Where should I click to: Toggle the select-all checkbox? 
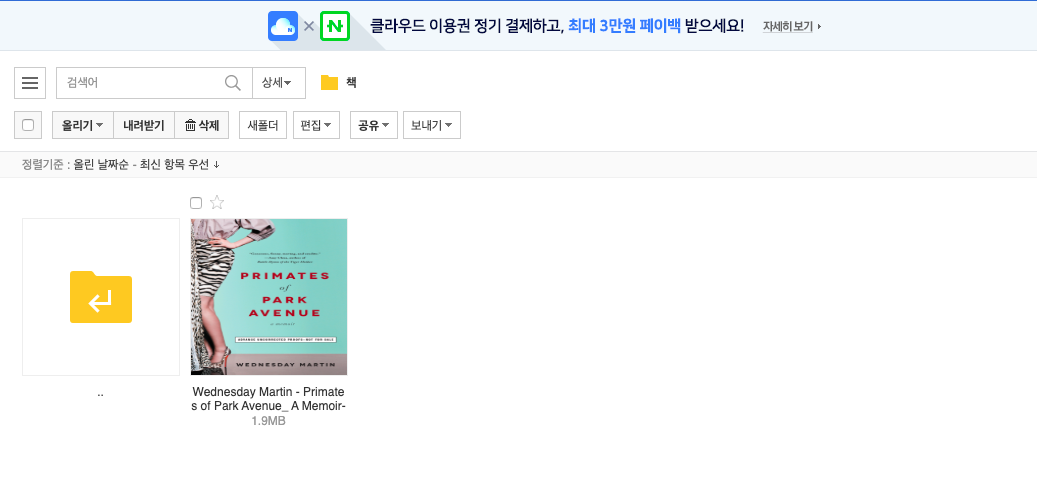point(28,125)
